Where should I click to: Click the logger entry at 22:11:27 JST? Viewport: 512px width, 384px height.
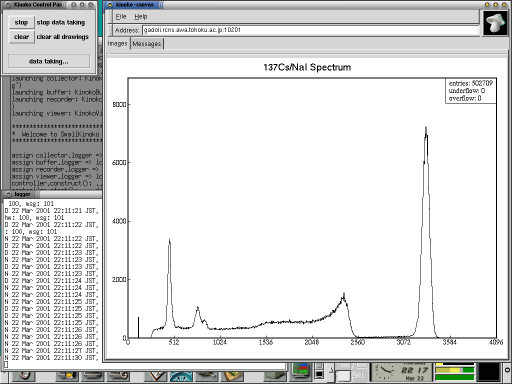click(x=52, y=351)
